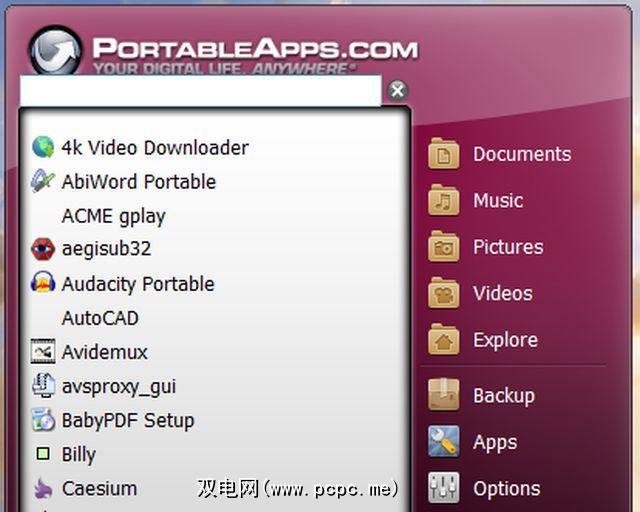Click the Apps wrench icon
This screenshot has height=512, width=640.
[x=444, y=441]
